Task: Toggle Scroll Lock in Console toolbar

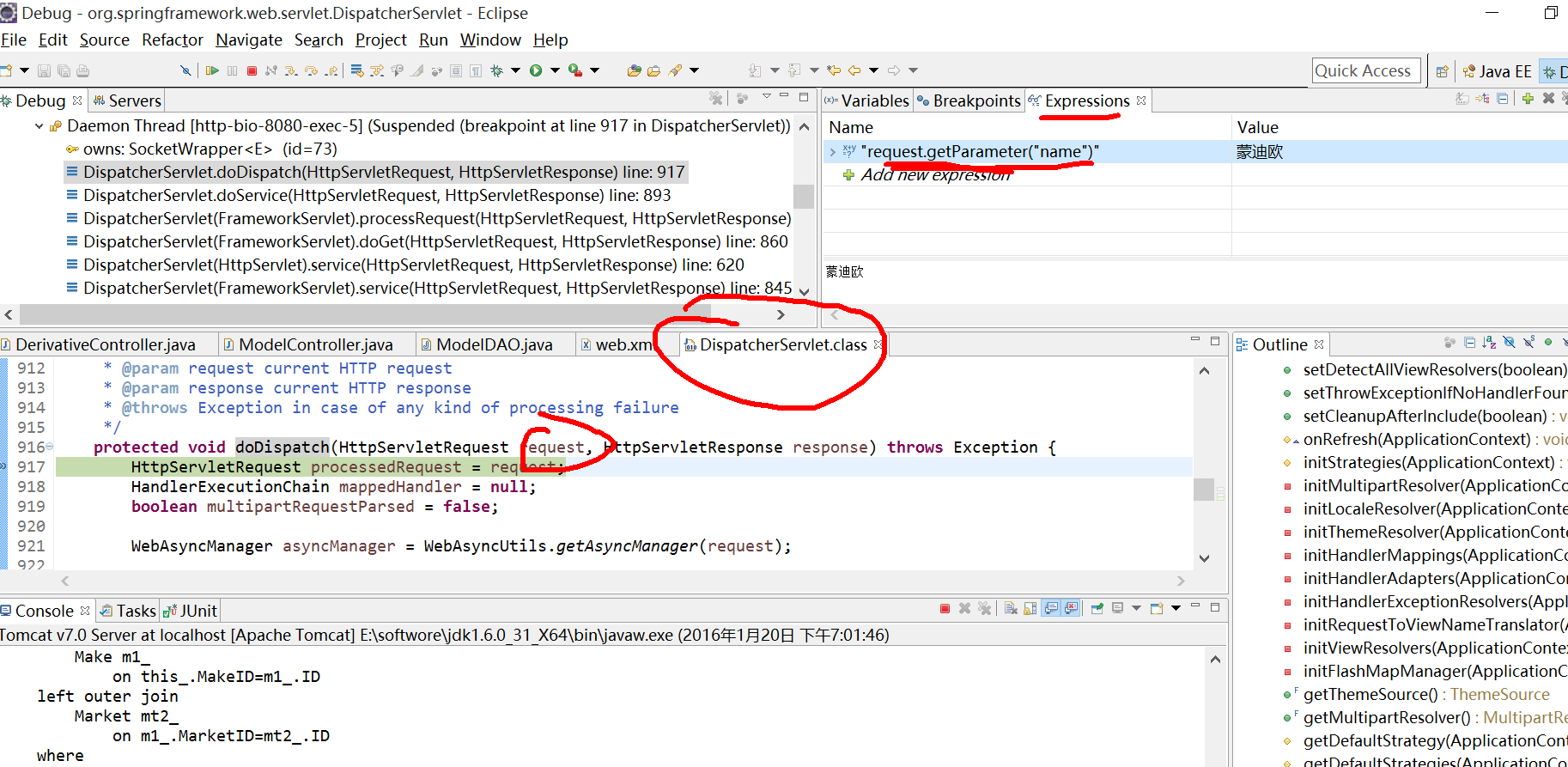Action: pos(1030,608)
